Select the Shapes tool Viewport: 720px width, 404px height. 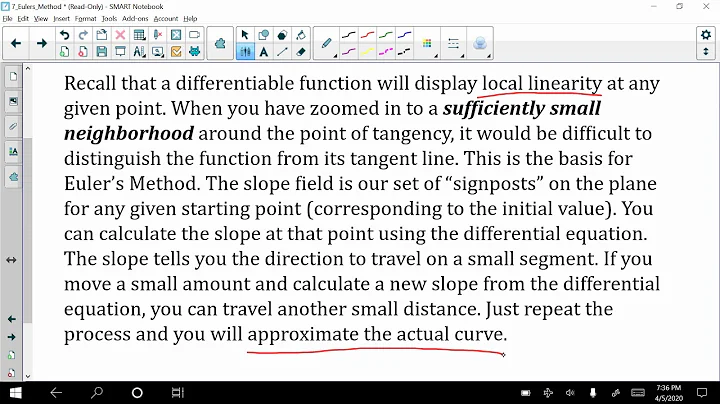coord(264,35)
